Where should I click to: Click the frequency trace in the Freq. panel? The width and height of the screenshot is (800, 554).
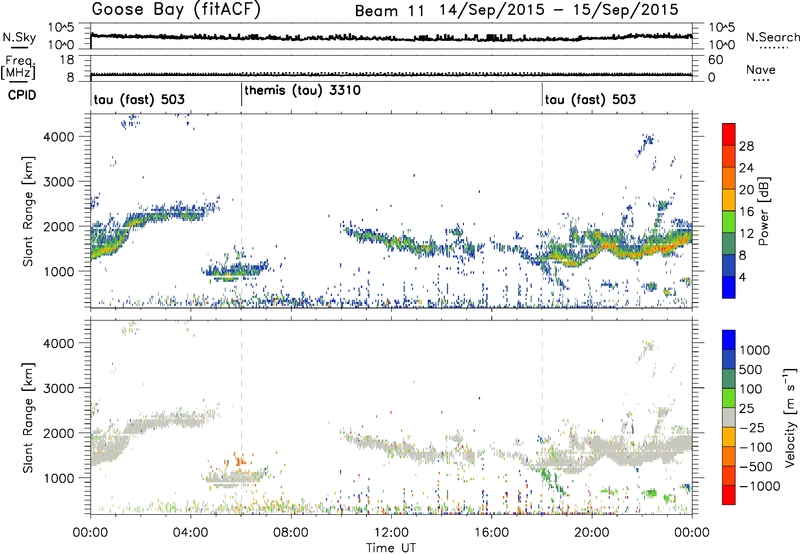[x=391, y=75]
